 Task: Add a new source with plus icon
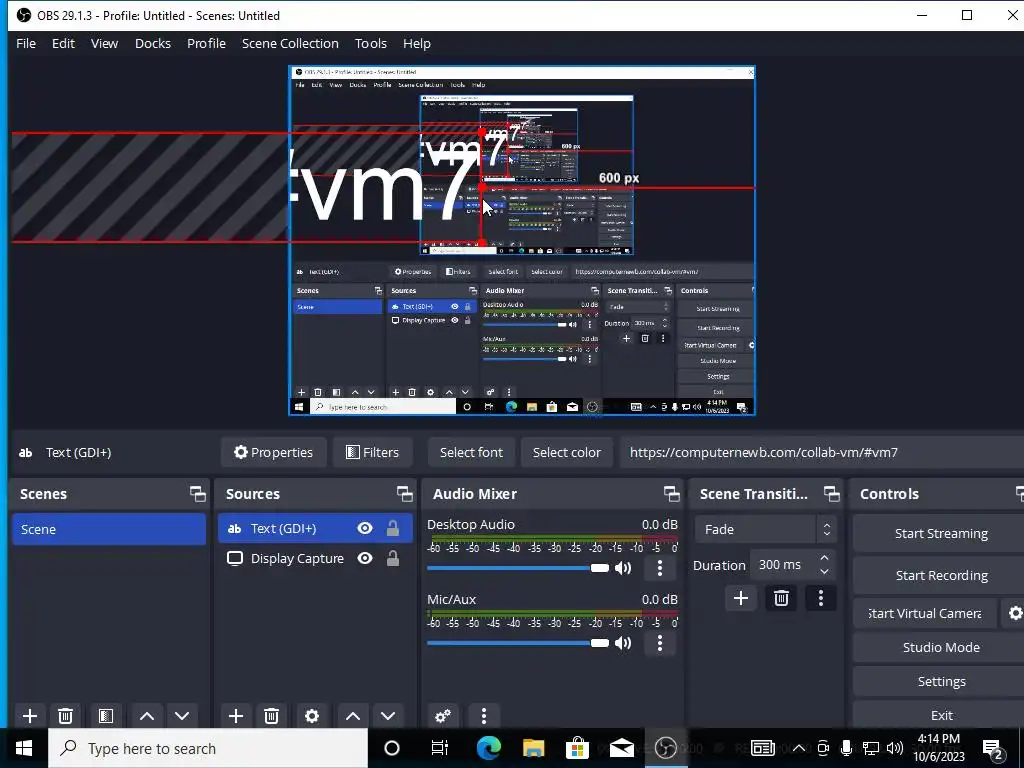point(236,716)
